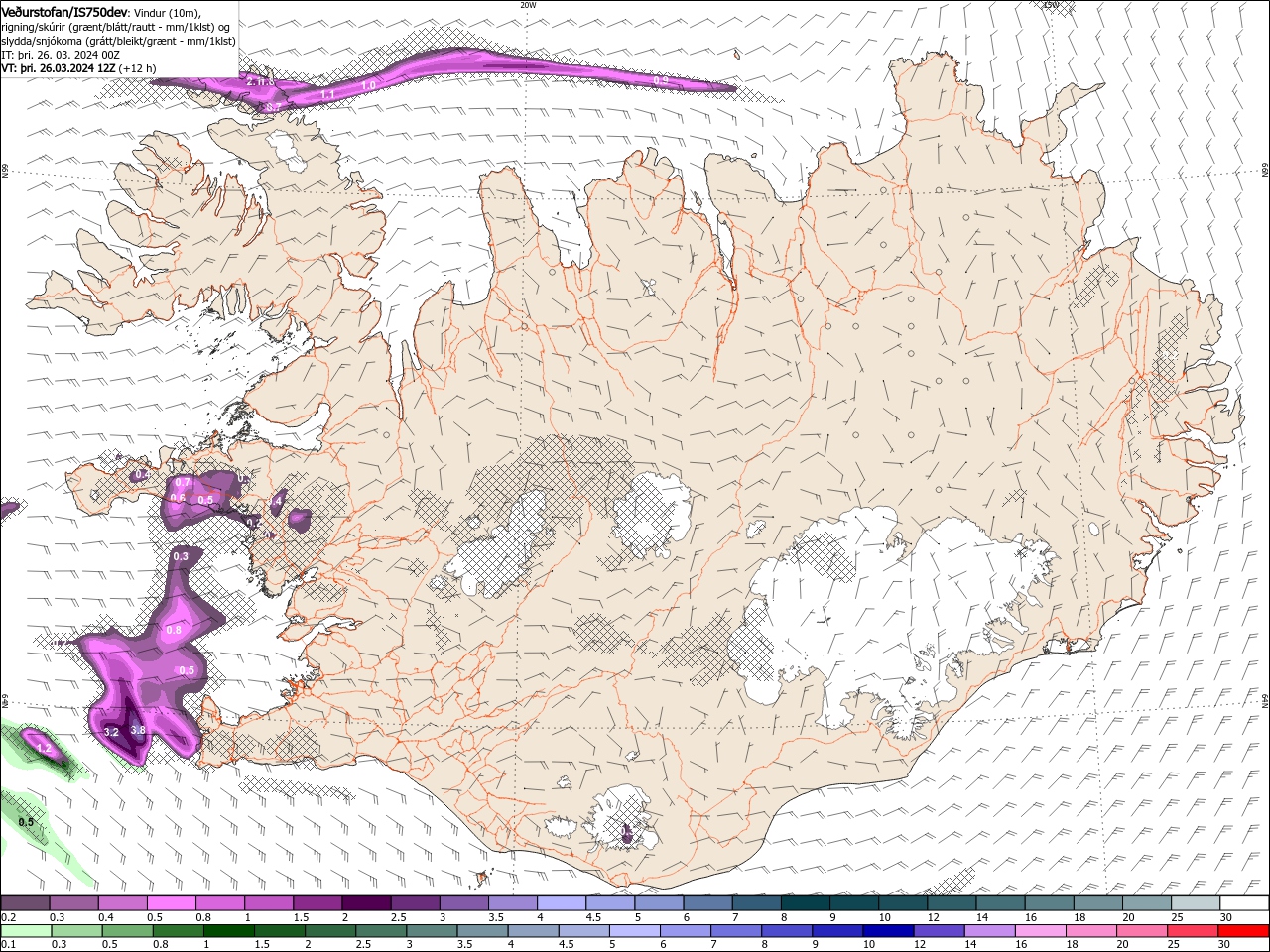Click the '0.3' value on the western snow patch
Viewport: 1270px width, 952px height.
tap(181, 557)
